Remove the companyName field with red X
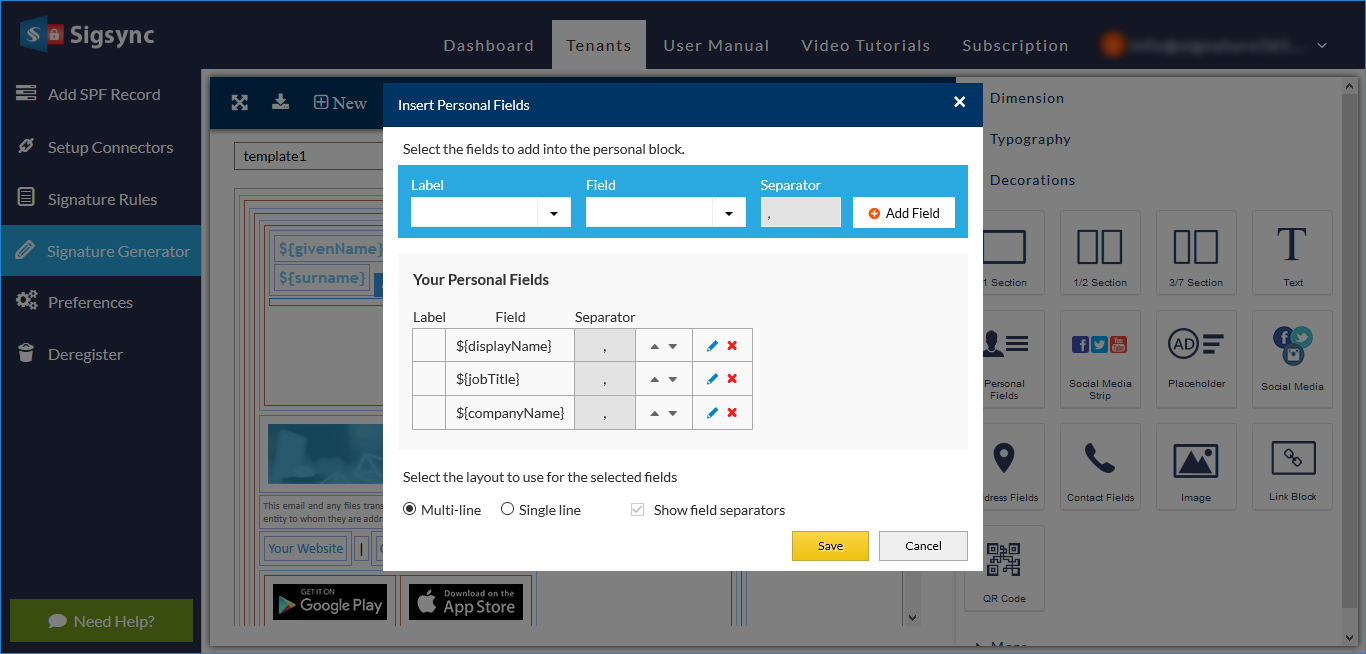This screenshot has height=654, width=1366. 732,413
